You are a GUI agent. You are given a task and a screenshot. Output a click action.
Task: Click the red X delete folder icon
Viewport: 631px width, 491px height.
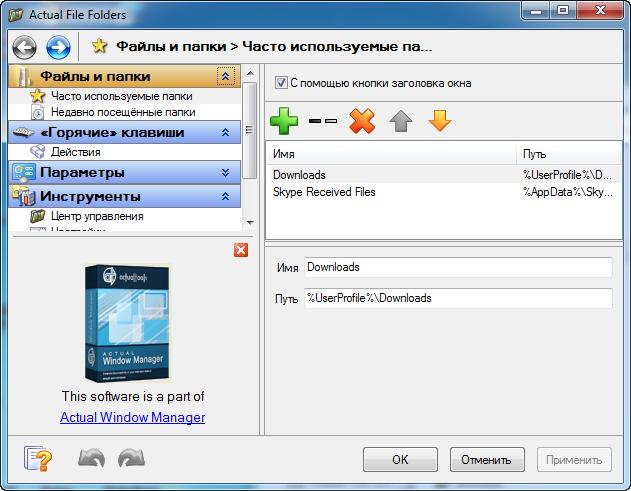362,121
